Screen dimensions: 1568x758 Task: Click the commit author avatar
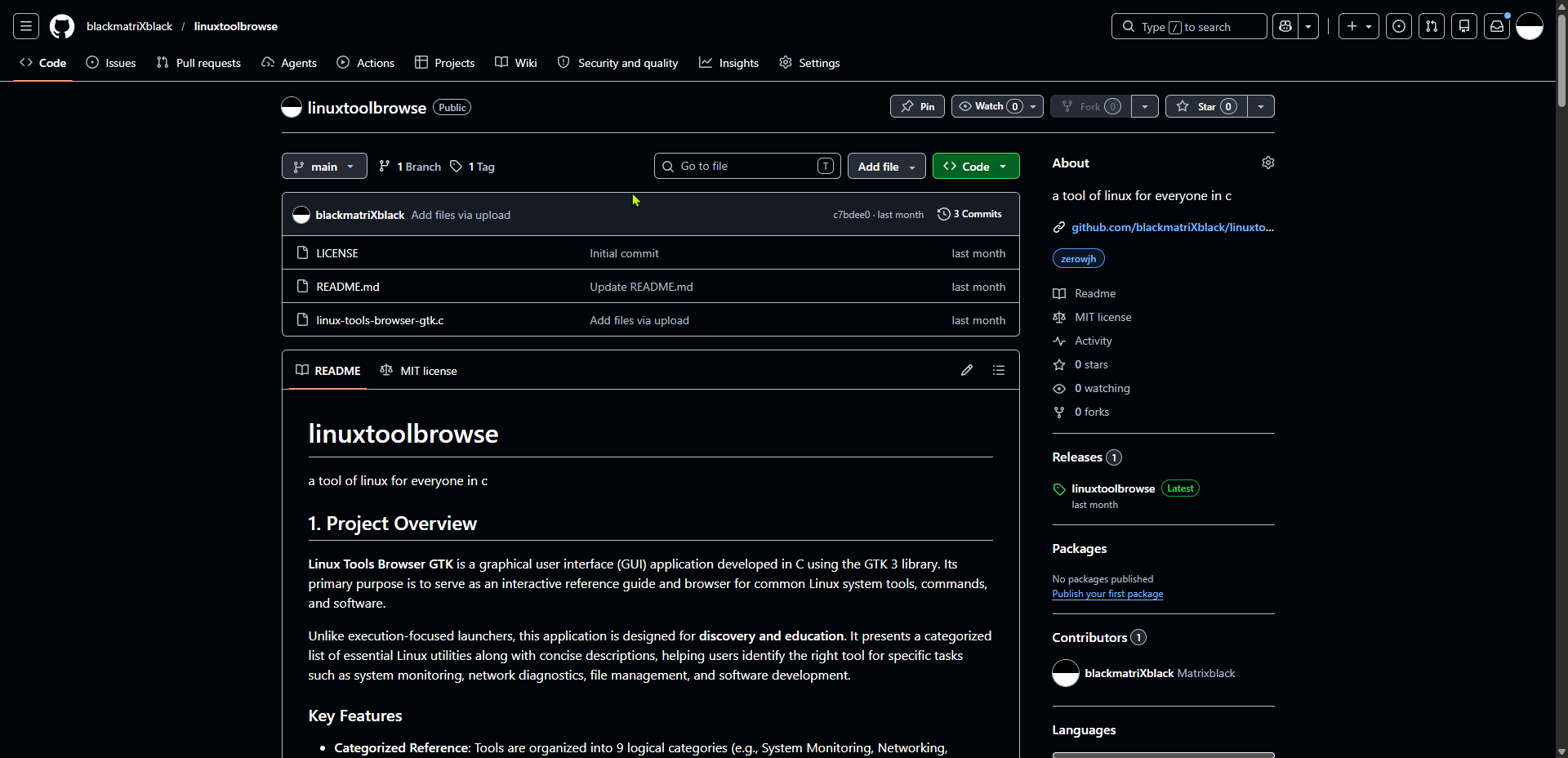click(301, 215)
